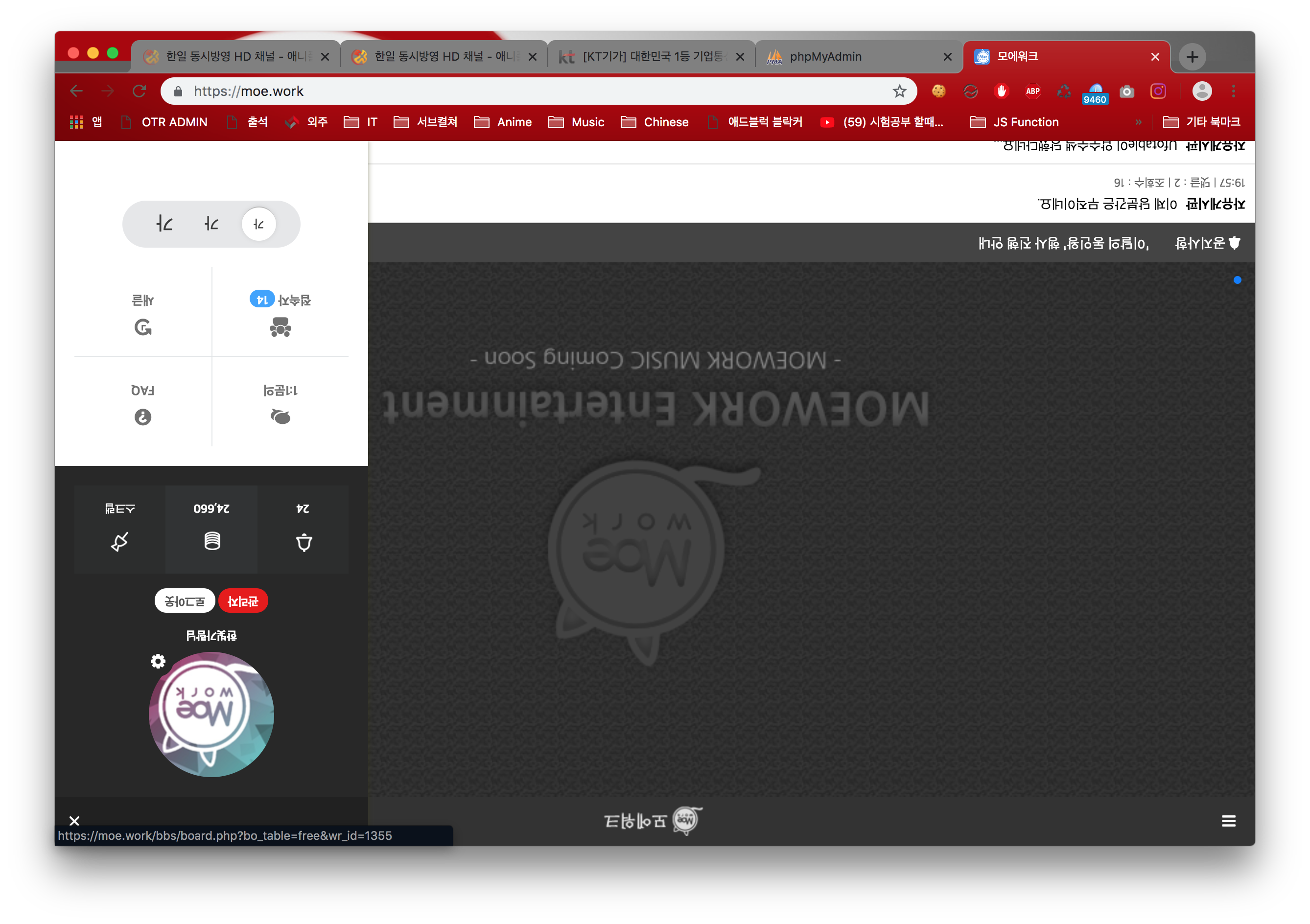Click the Chrome forward arrow
Viewport: 1310px width, 924px height.
tap(107, 91)
